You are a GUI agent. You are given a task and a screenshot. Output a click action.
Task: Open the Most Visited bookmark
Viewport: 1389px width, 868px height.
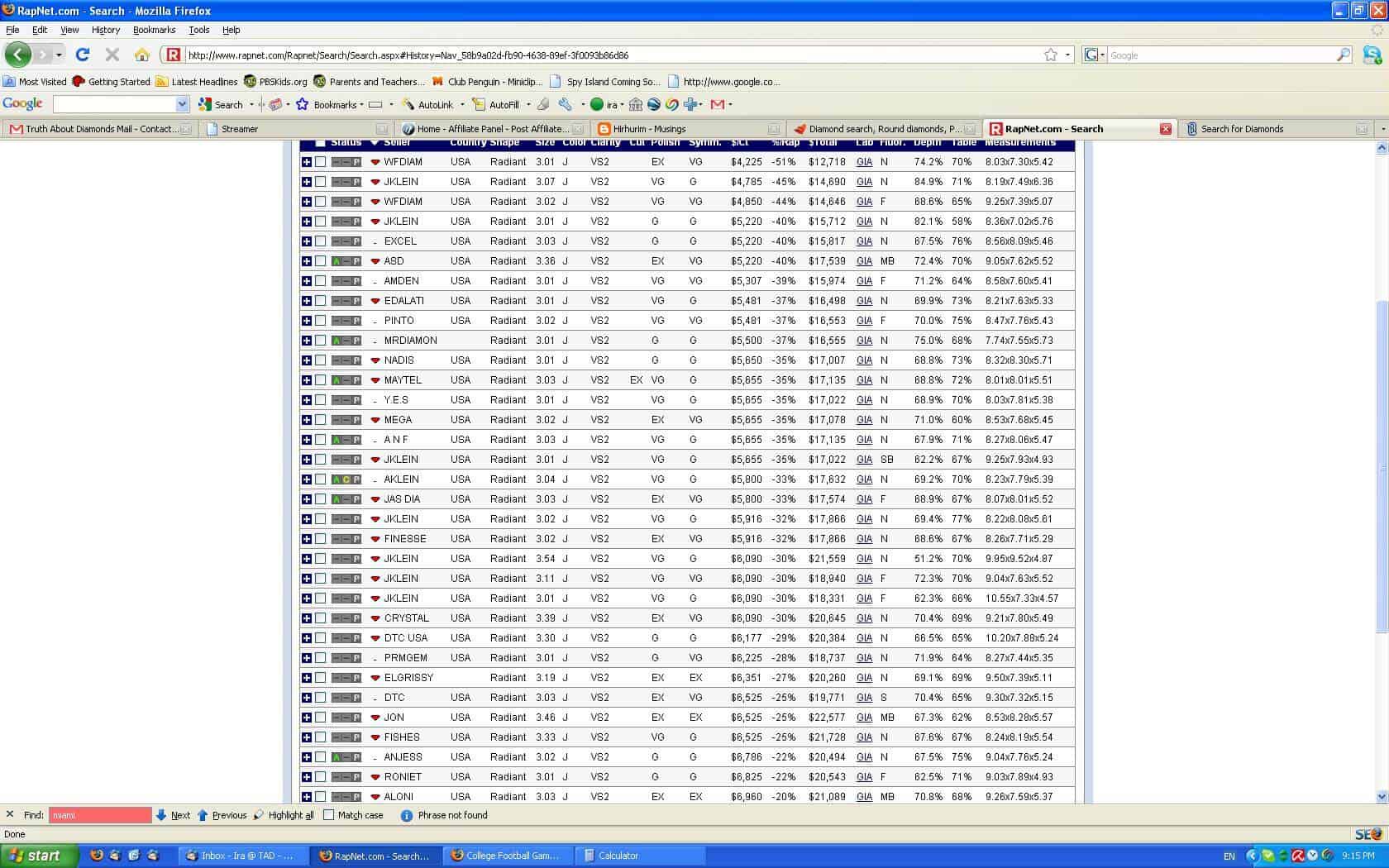click(35, 82)
